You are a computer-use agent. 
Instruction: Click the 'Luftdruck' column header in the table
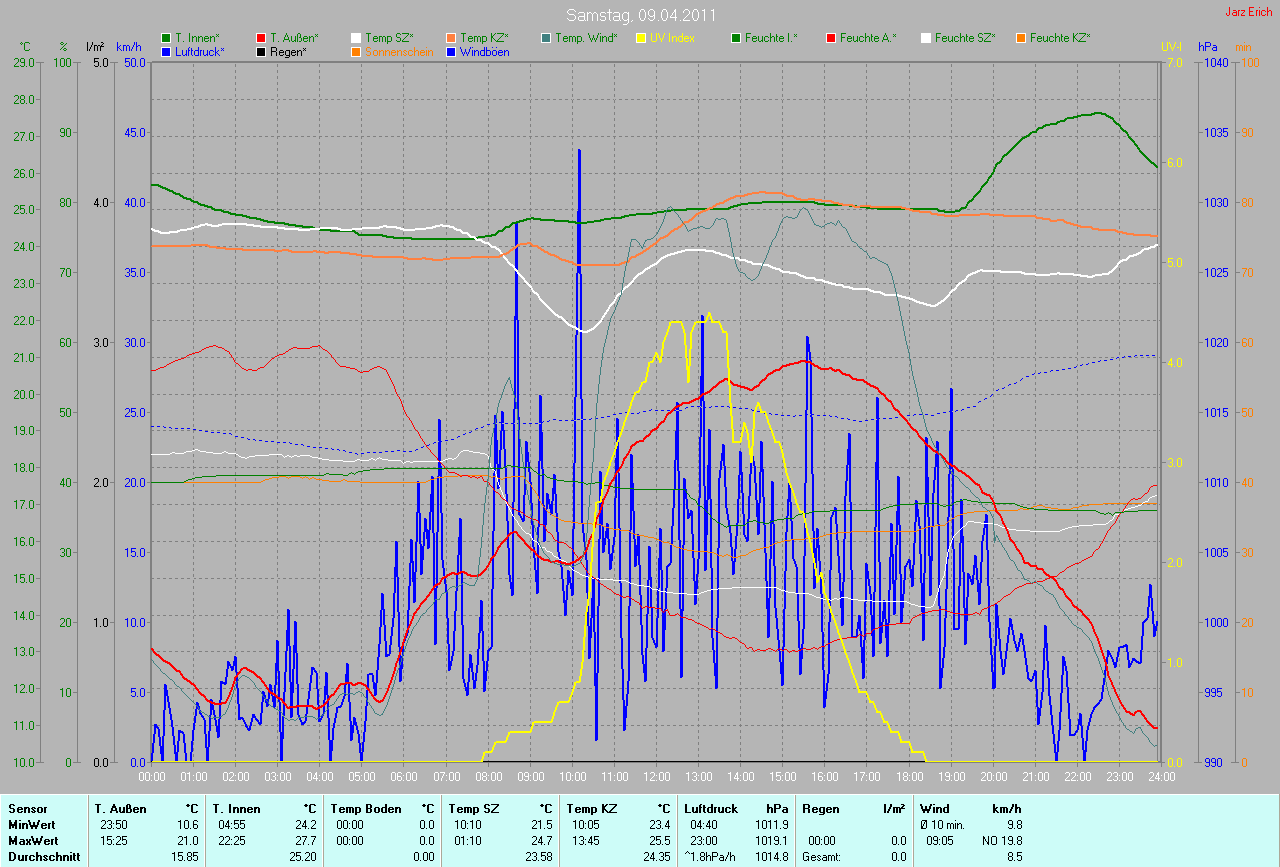[x=711, y=808]
